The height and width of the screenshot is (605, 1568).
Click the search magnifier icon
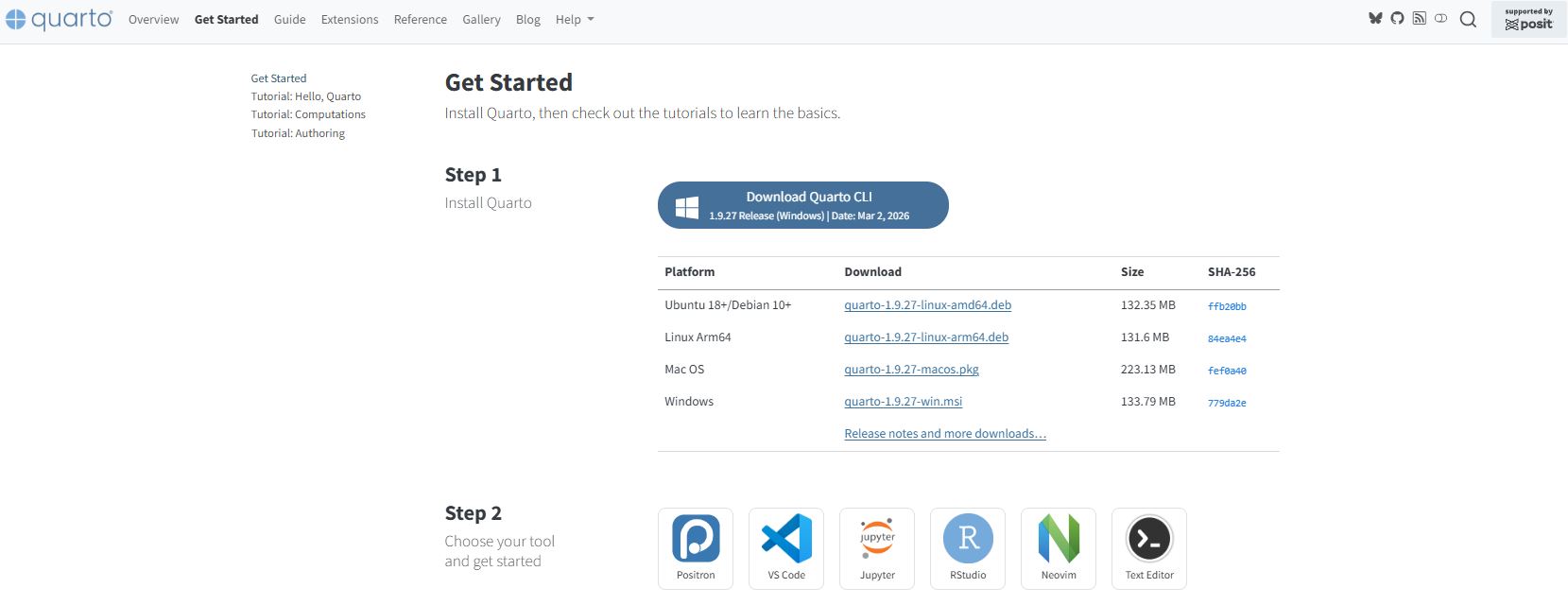coord(1468,19)
